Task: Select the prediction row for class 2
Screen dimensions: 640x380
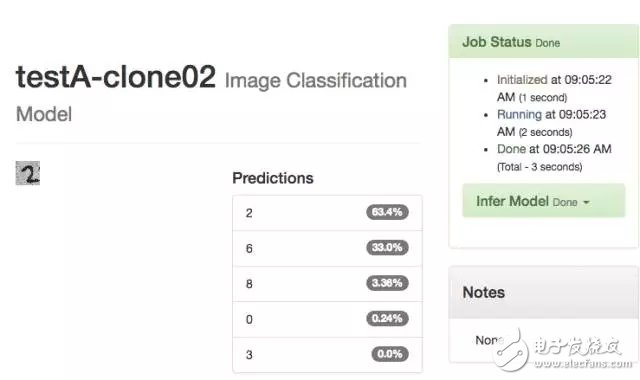Action: click(327, 213)
